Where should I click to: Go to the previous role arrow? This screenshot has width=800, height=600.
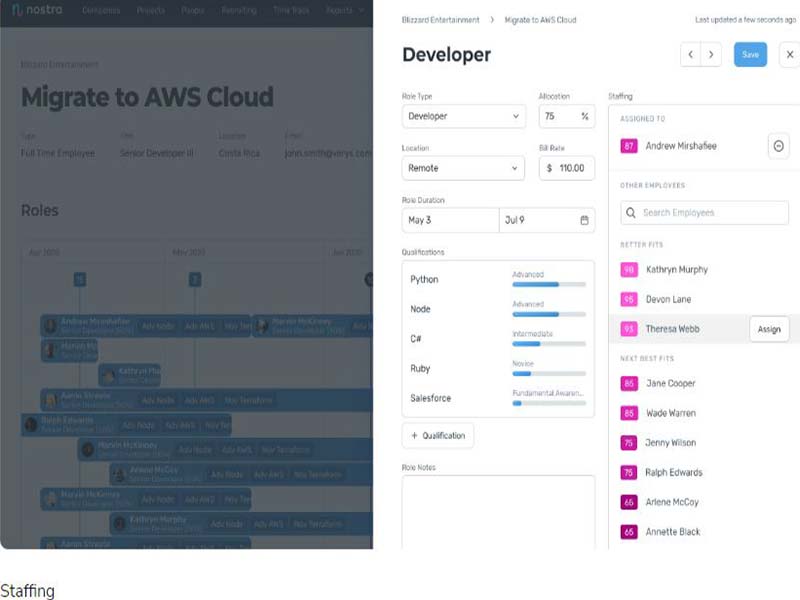(690, 55)
